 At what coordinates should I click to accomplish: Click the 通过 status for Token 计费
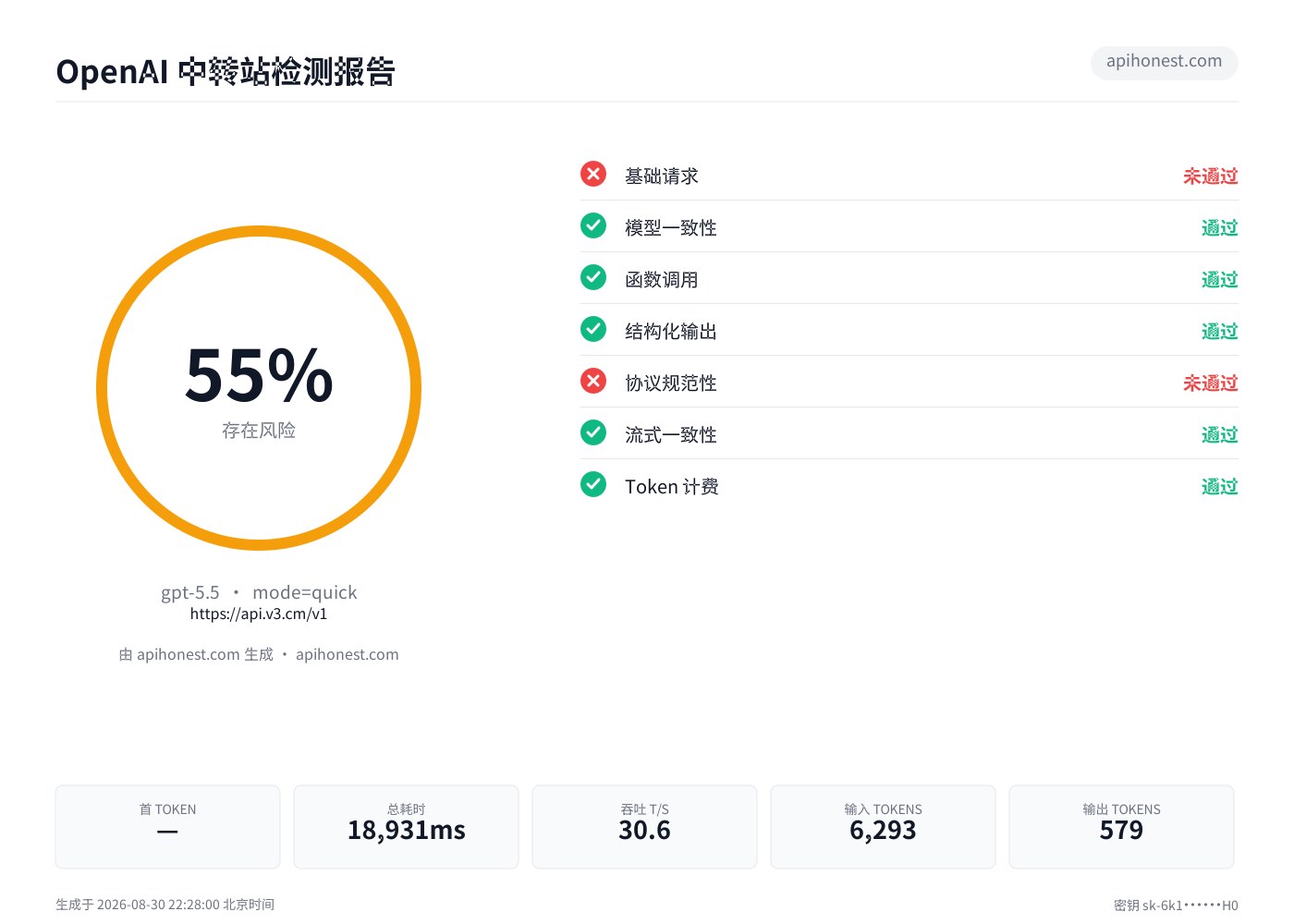[x=1219, y=486]
